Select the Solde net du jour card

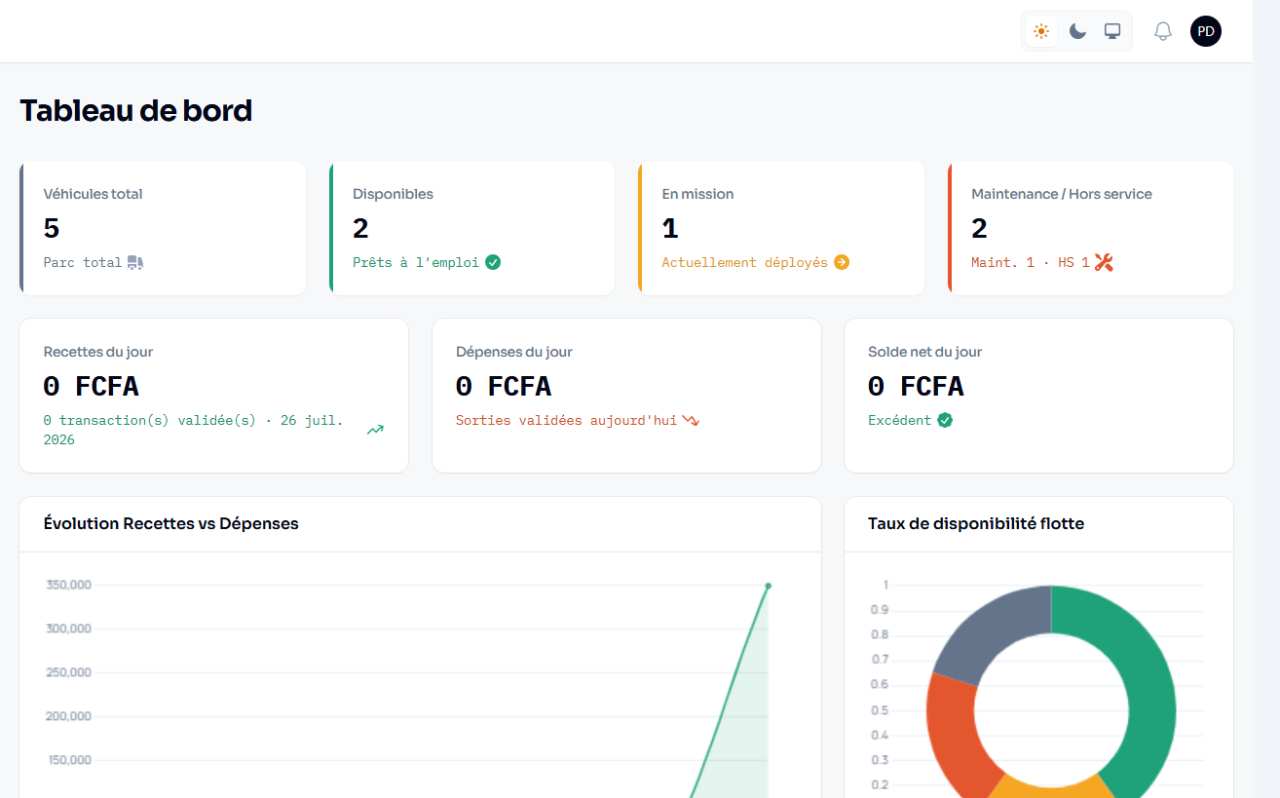(1038, 396)
